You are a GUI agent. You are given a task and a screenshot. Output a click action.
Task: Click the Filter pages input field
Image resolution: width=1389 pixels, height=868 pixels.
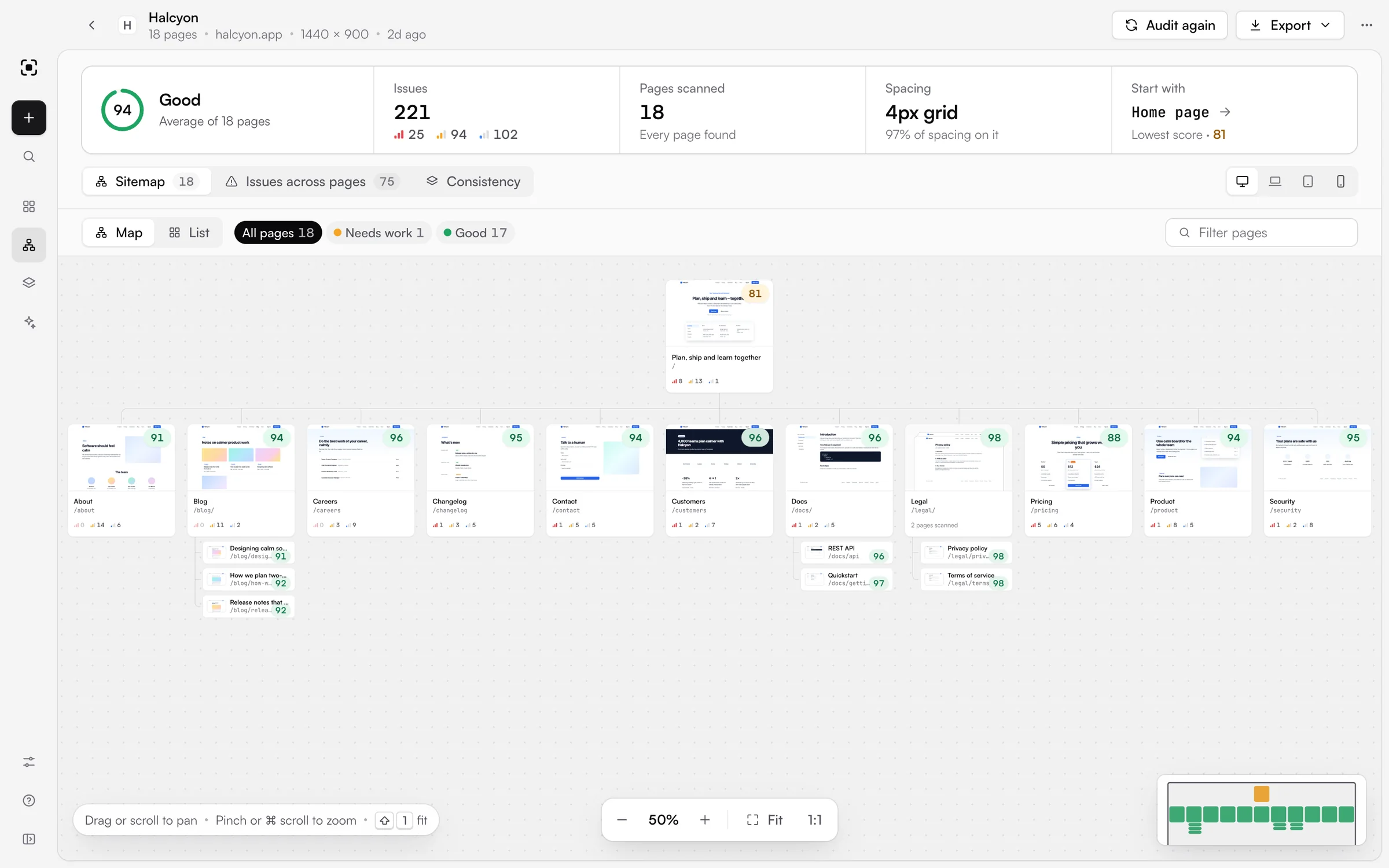[1261, 233]
